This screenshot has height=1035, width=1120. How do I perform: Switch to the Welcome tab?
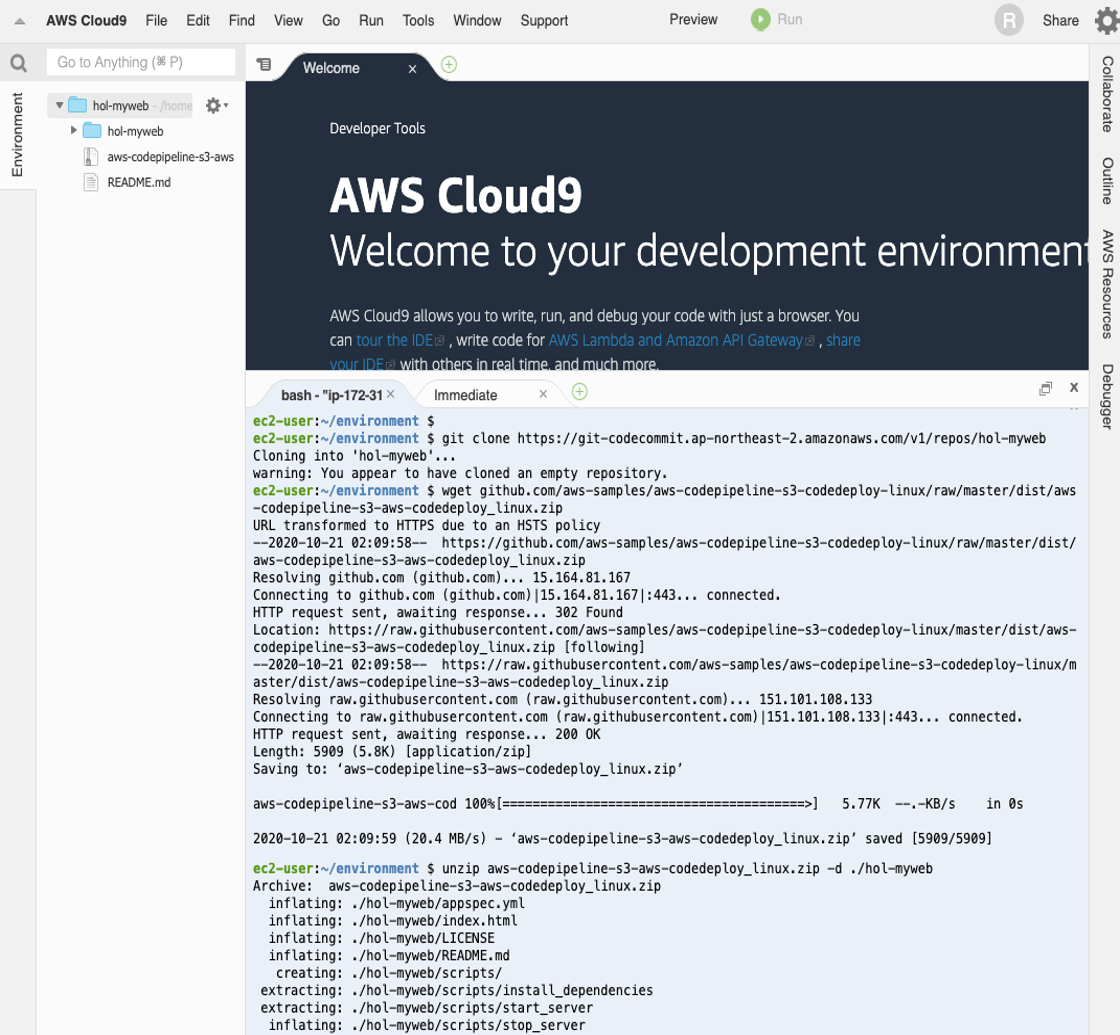[331, 69]
